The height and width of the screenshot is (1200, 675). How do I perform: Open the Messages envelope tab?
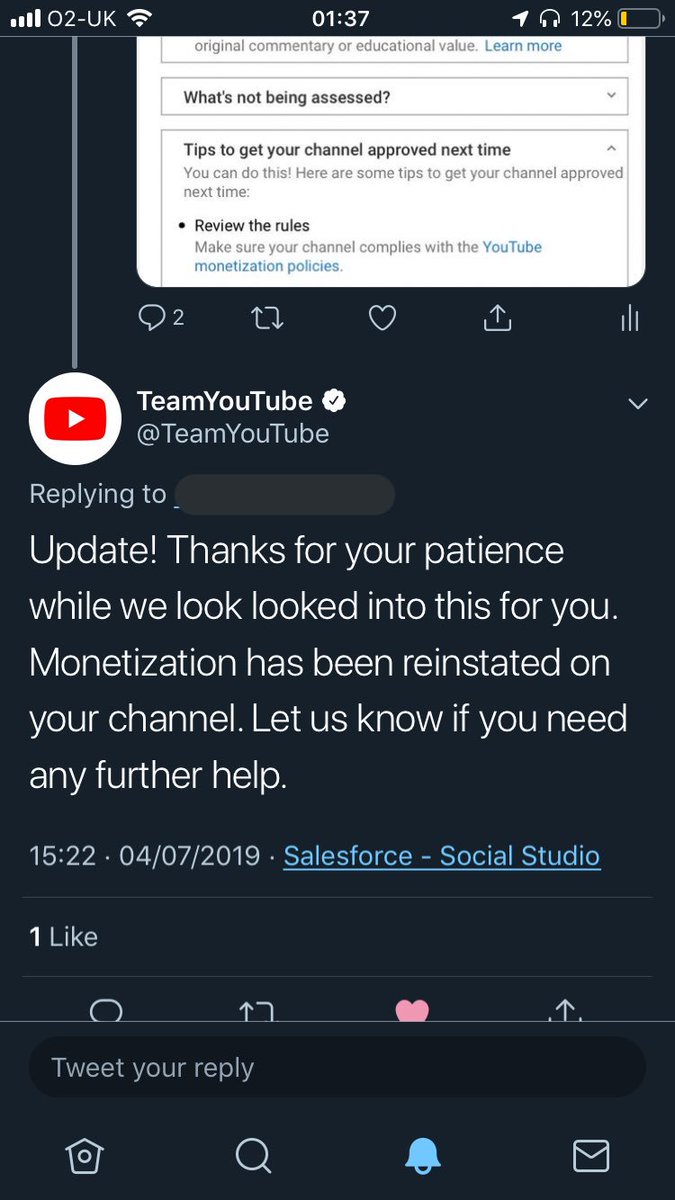click(590, 1156)
